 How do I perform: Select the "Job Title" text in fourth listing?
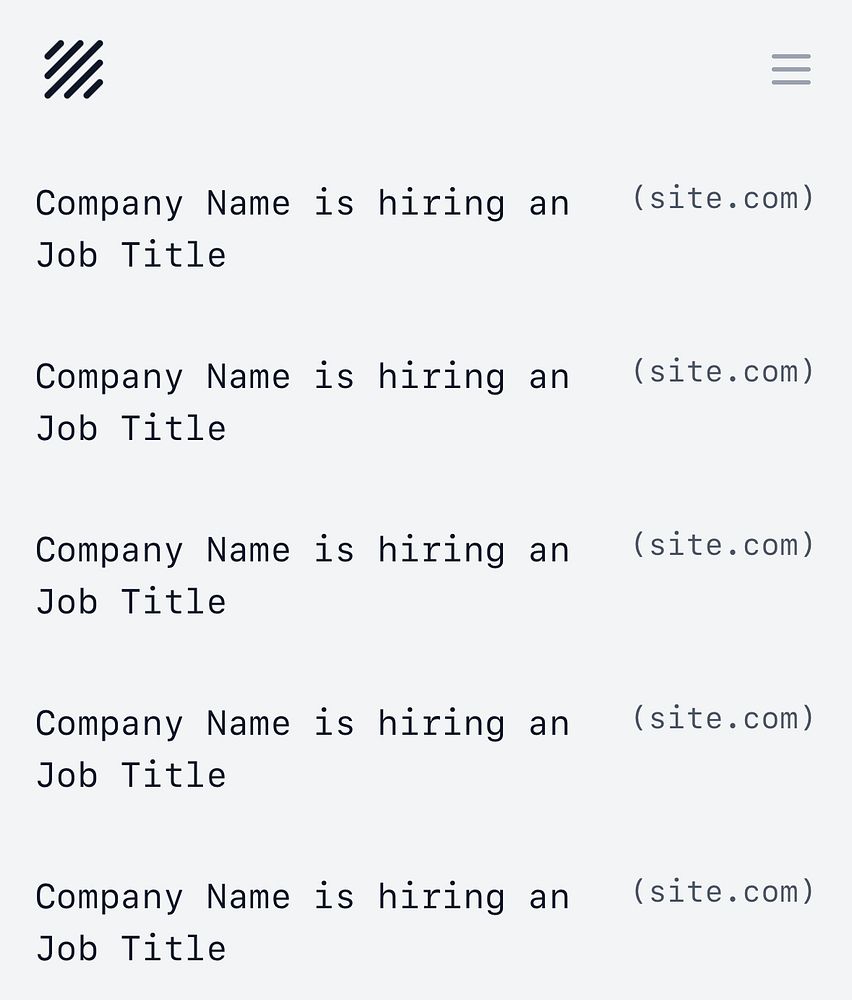click(x=131, y=776)
